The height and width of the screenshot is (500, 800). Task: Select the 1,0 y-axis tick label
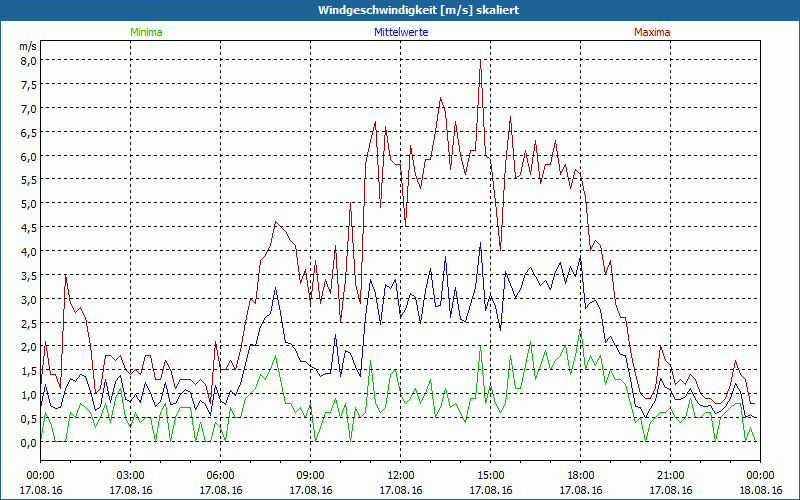click(x=29, y=394)
